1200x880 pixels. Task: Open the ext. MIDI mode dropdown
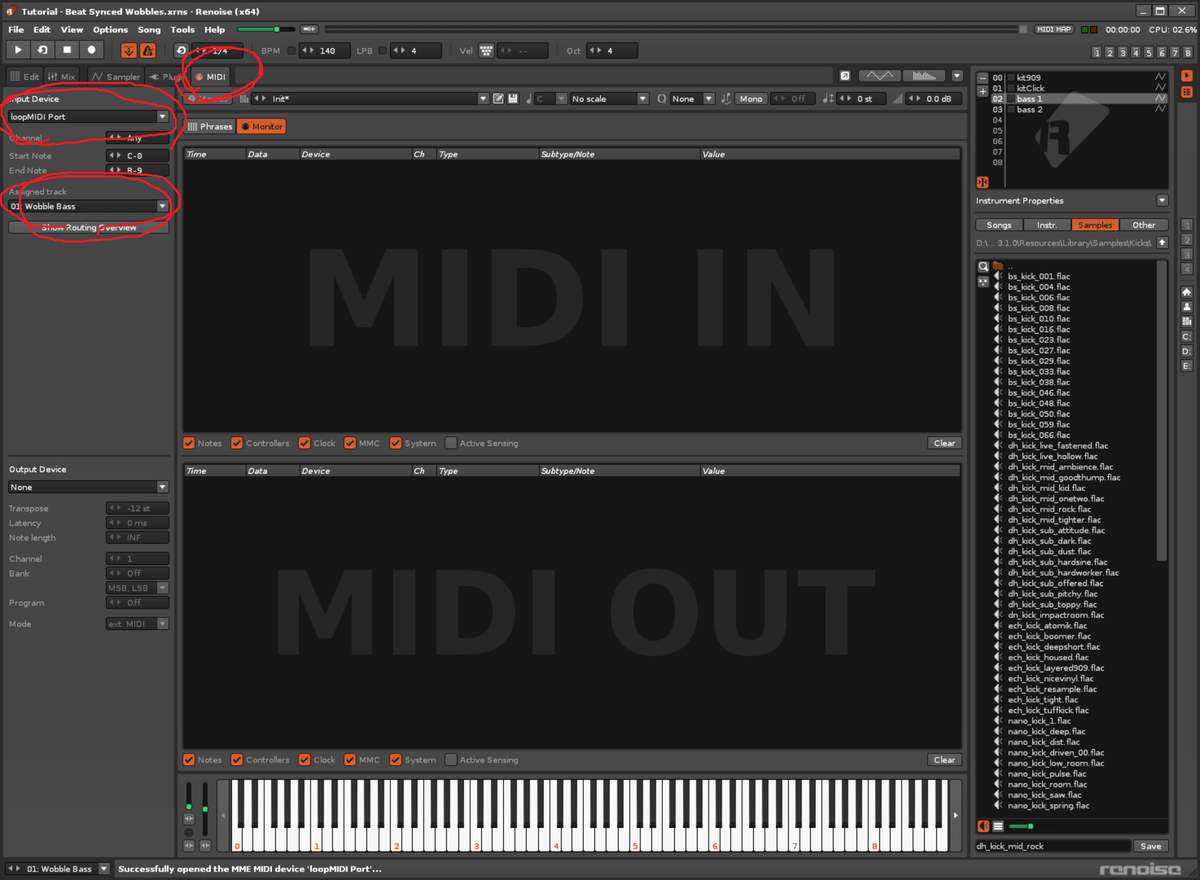click(137, 624)
